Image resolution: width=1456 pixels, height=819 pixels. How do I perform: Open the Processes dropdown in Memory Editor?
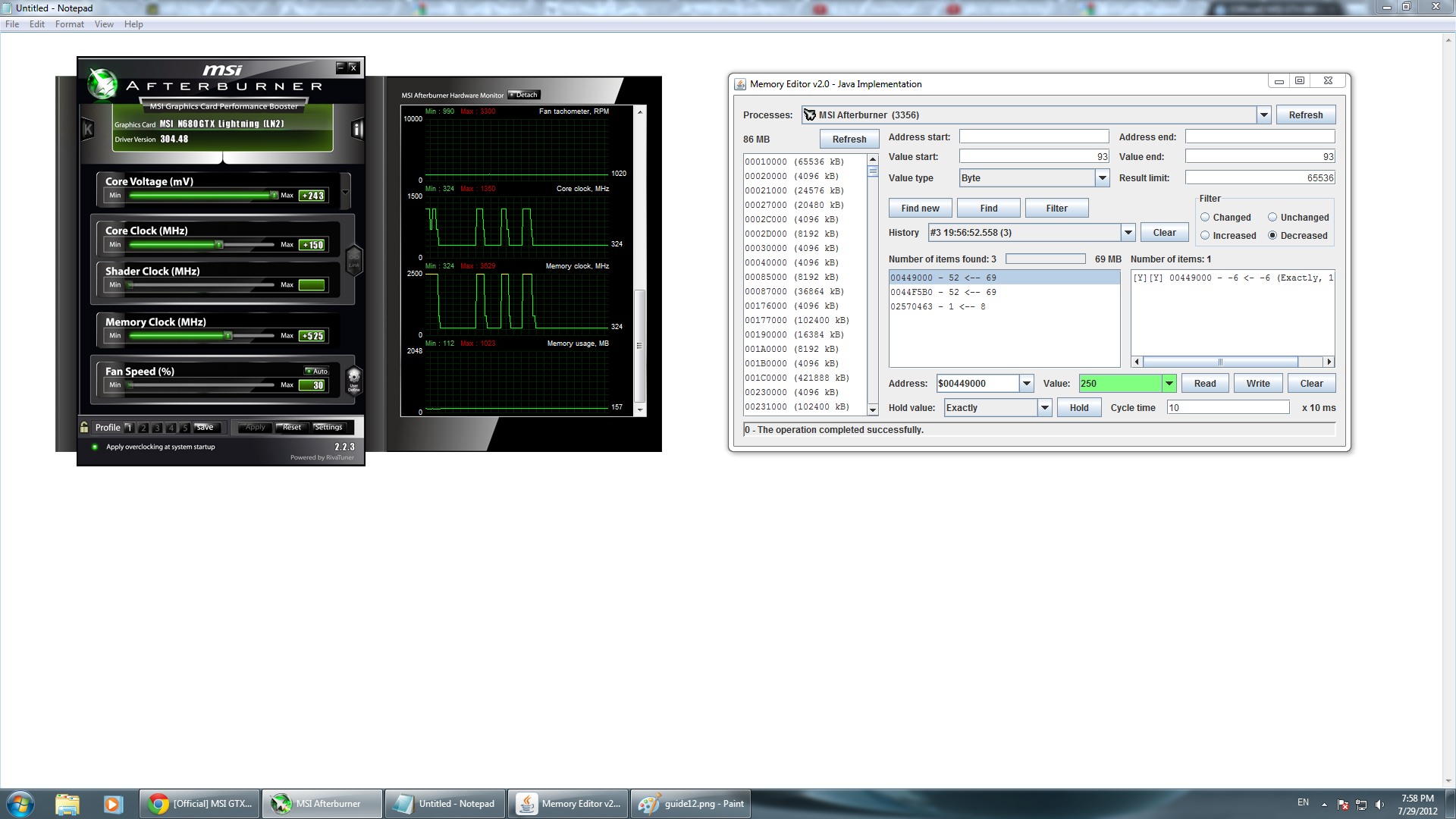tap(1263, 115)
